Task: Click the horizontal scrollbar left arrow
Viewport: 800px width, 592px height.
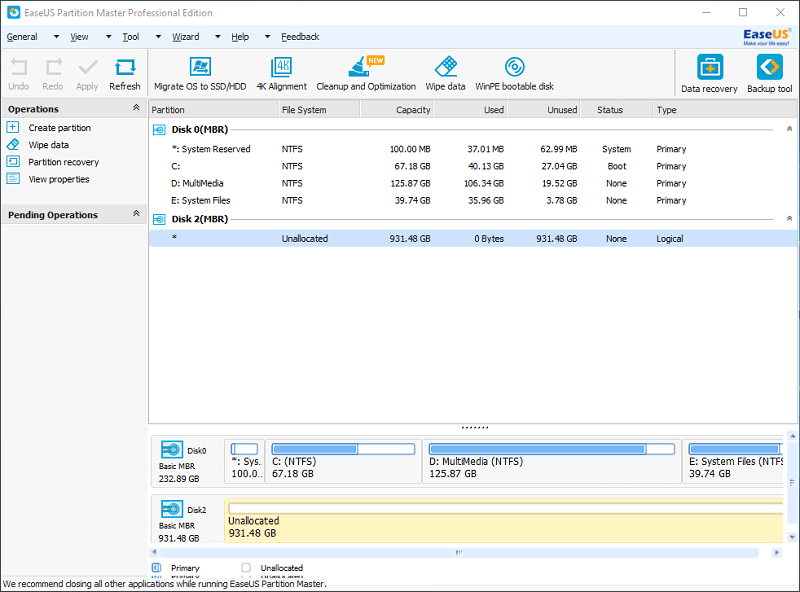Action: [x=154, y=552]
